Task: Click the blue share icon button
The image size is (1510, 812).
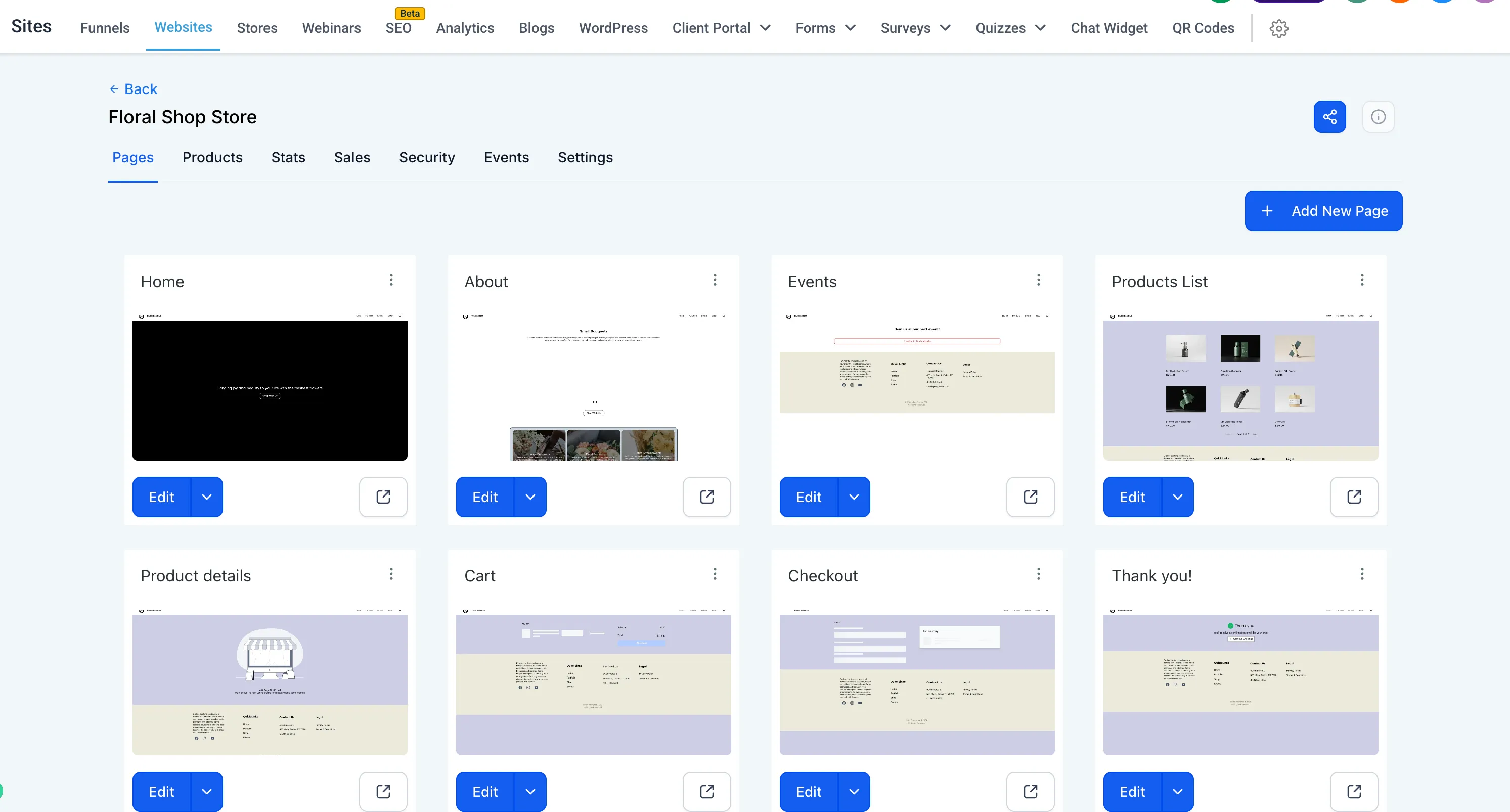Action: [x=1329, y=117]
